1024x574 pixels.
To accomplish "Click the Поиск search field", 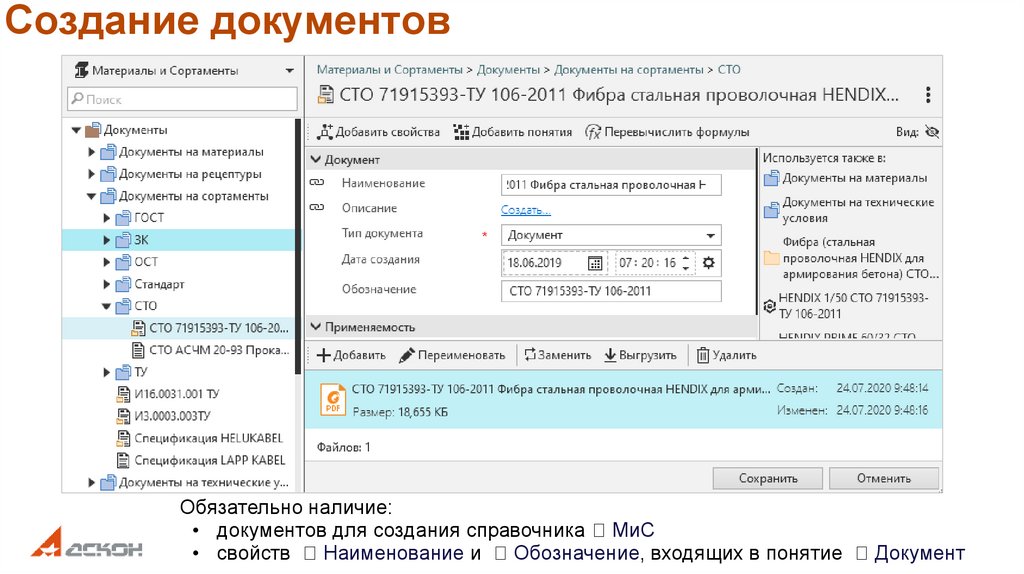I will (182, 99).
